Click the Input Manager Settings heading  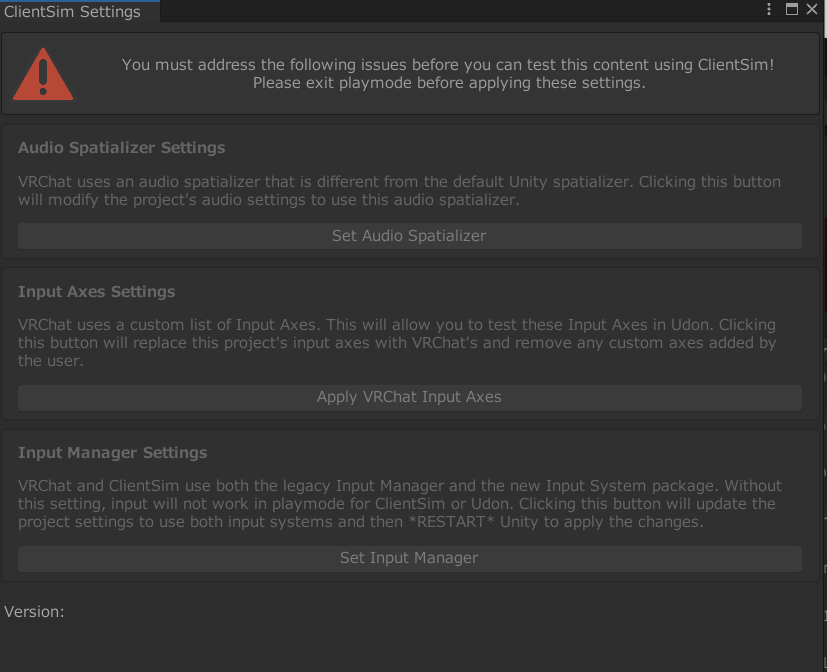pyautogui.click(x=112, y=453)
